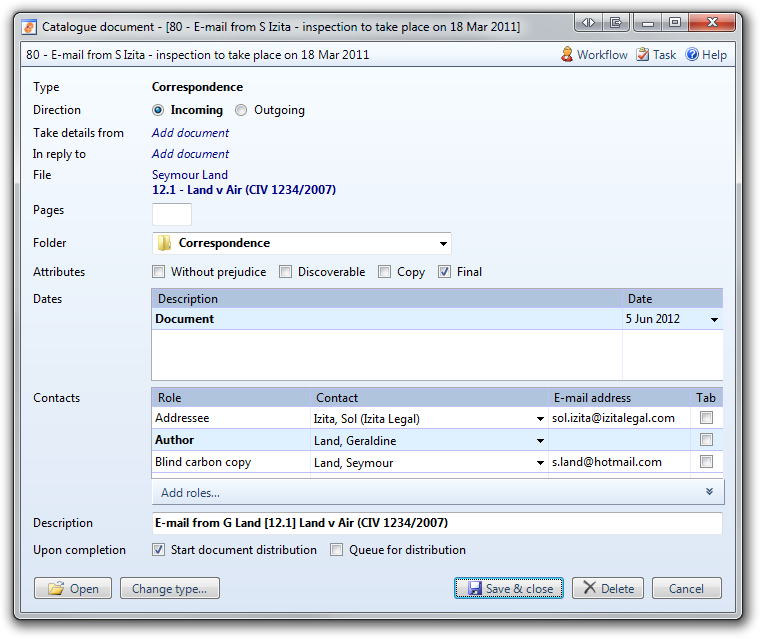Maximize the Catalogue document window
The image size is (761, 639).
(x=675, y=22)
